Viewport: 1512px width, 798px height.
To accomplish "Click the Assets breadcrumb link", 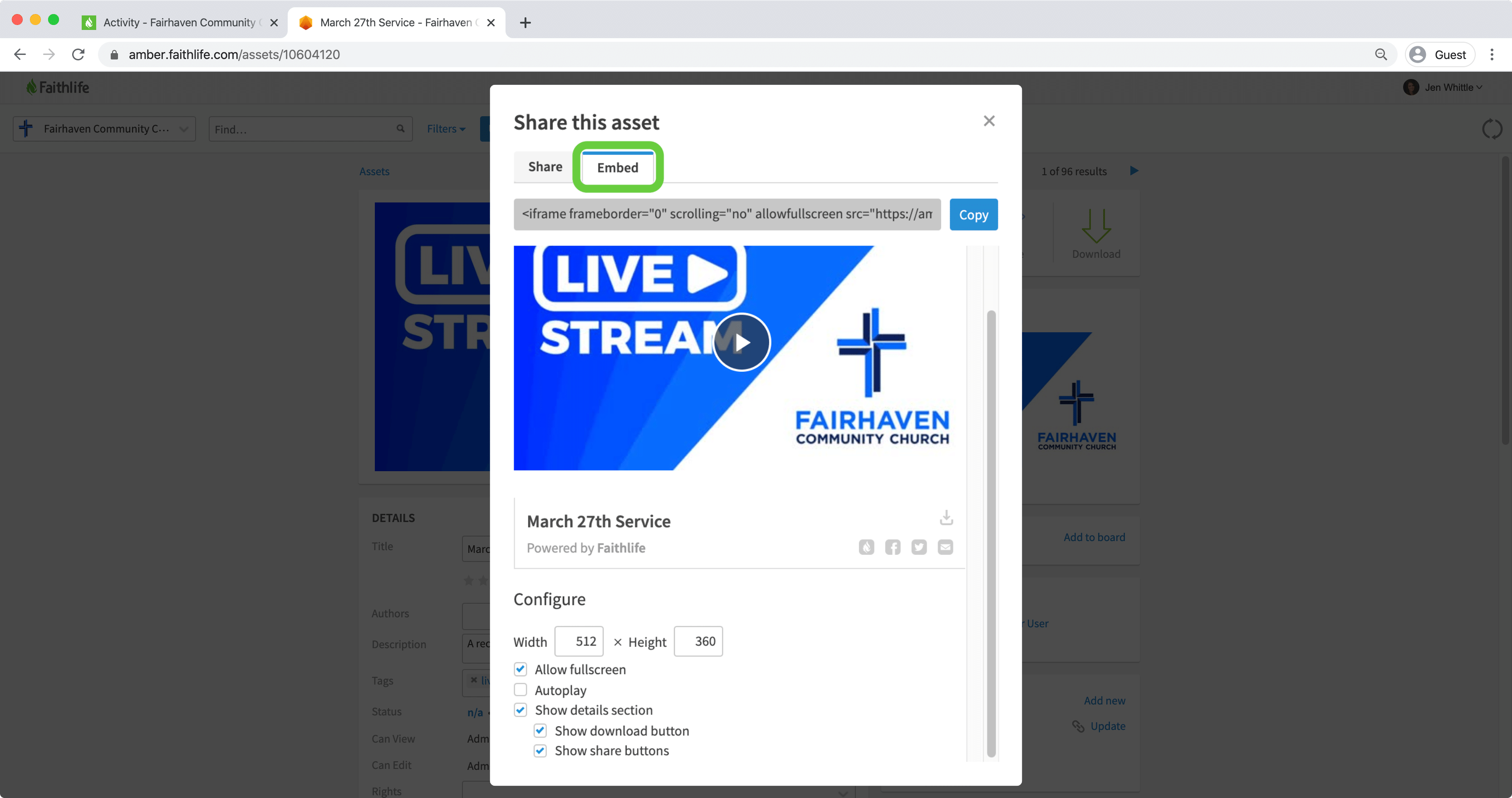I will point(374,172).
